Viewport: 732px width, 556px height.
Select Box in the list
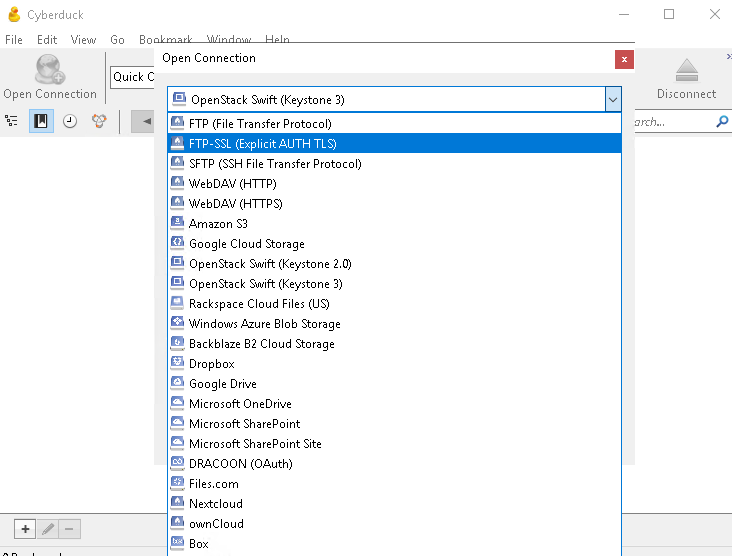click(394, 544)
